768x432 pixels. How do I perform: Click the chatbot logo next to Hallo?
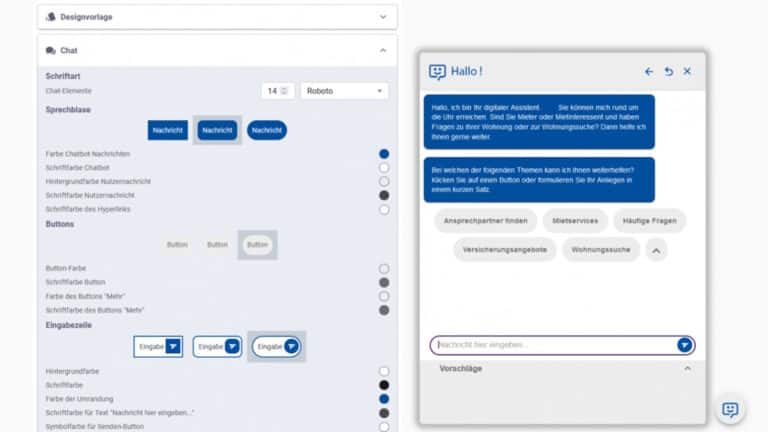[x=437, y=72]
